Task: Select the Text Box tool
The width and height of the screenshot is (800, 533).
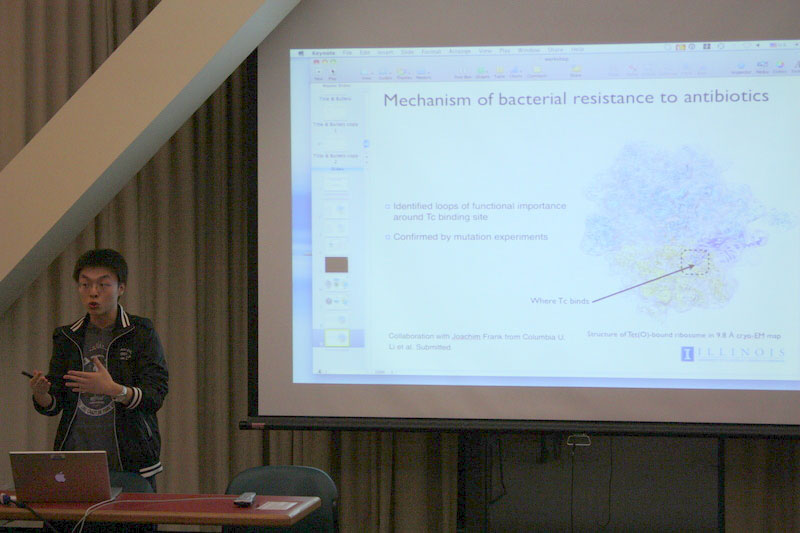Action: (x=462, y=72)
